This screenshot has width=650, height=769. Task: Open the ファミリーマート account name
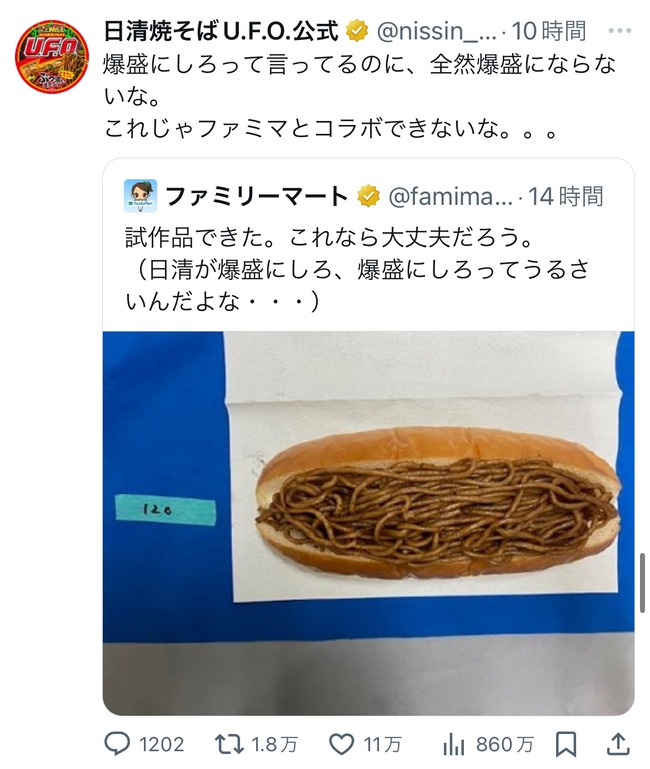257,196
